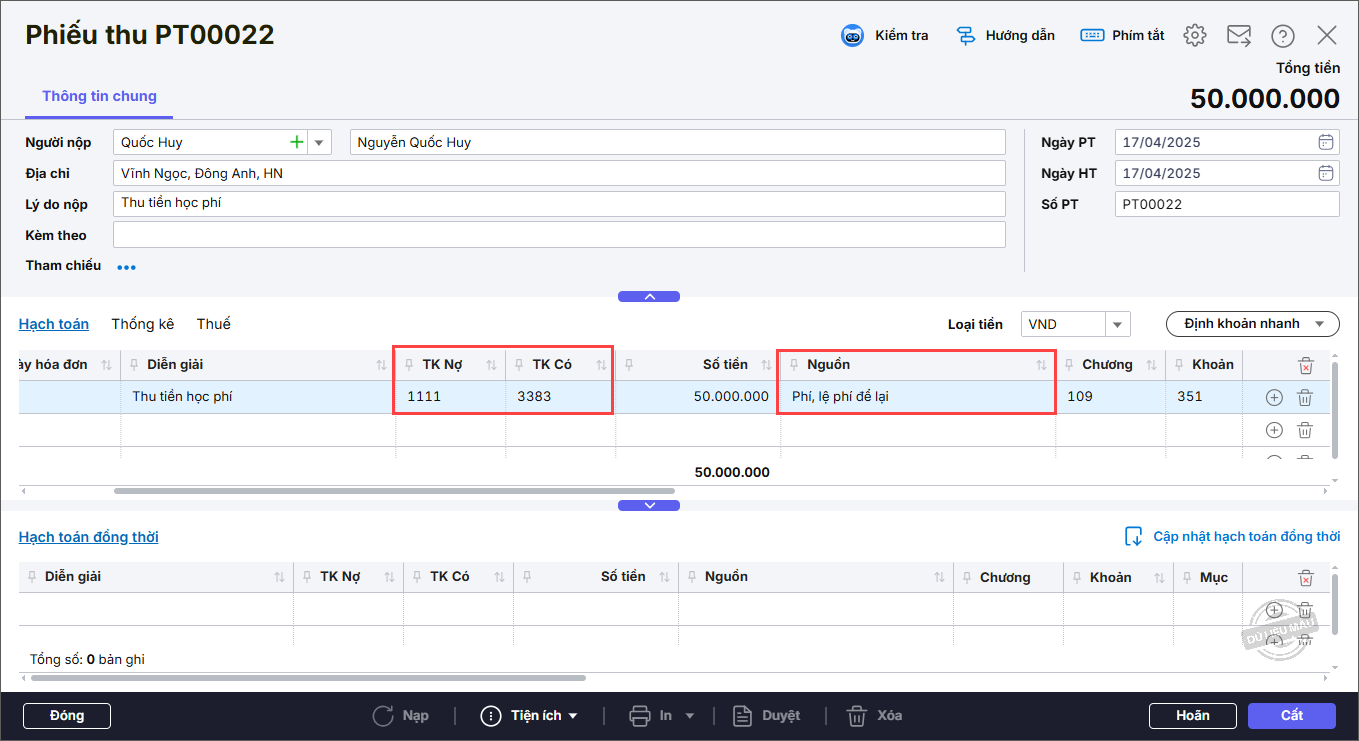This screenshot has height=741, width=1359.
Task: Switch to the Thuế tab
Action: click(213, 324)
